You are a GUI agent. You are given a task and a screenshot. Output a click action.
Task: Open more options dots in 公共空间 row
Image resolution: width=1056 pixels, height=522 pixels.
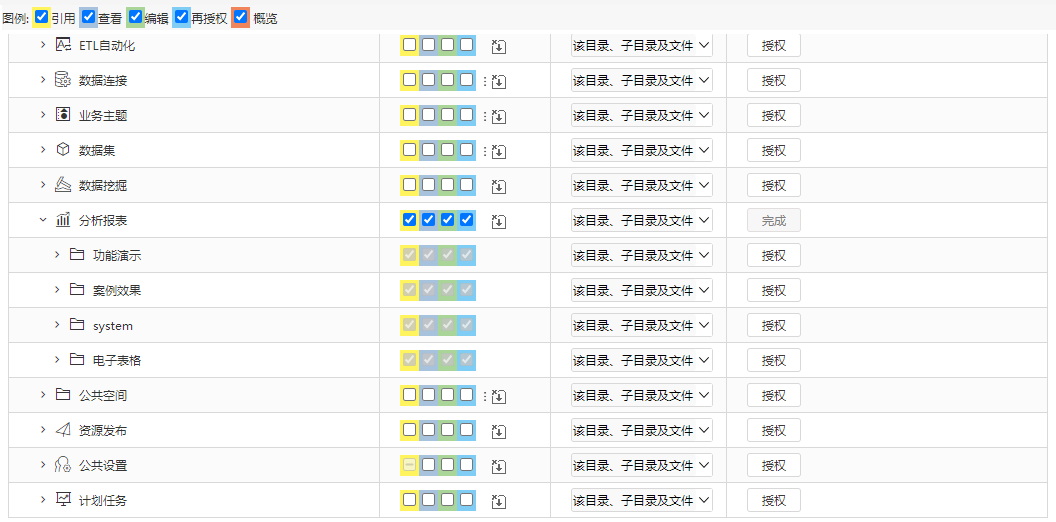coord(484,396)
